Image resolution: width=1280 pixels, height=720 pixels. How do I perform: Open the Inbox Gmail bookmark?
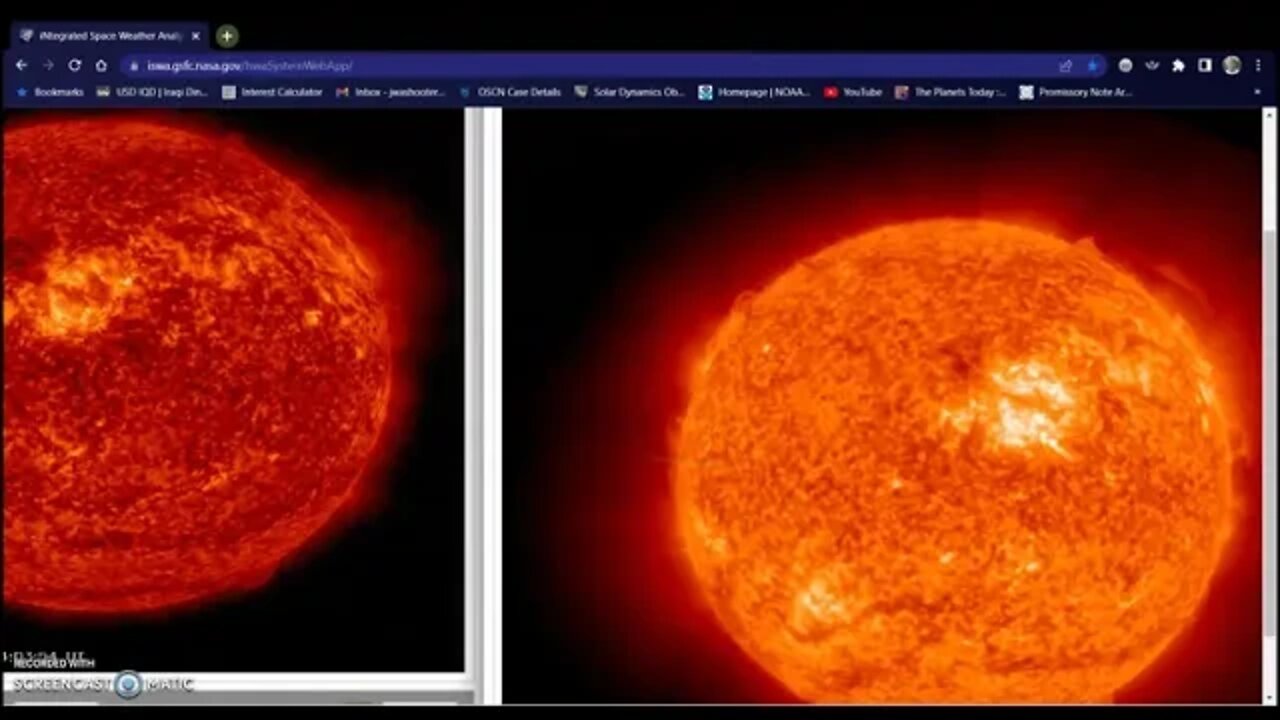point(390,92)
